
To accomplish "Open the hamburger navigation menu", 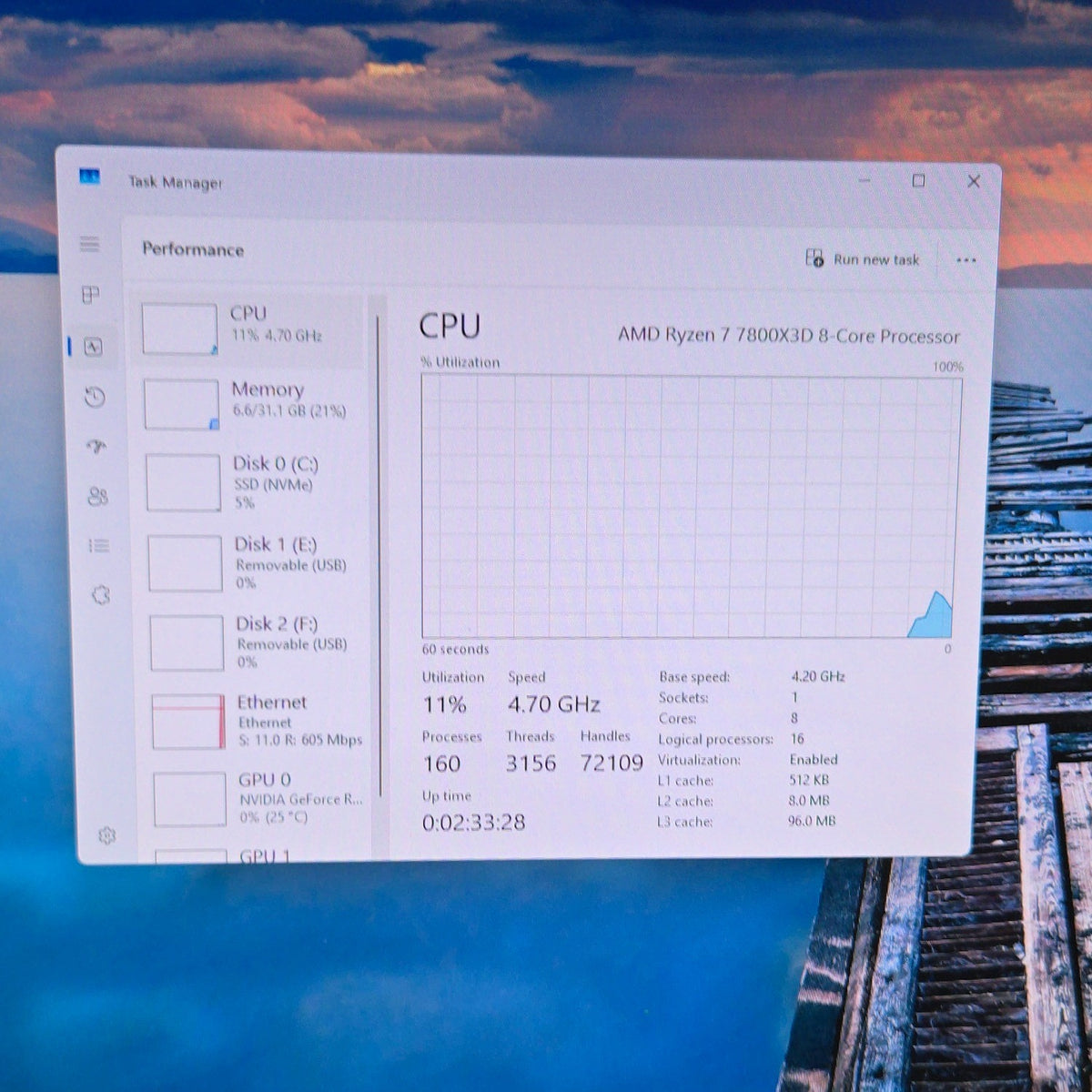I will point(89,244).
